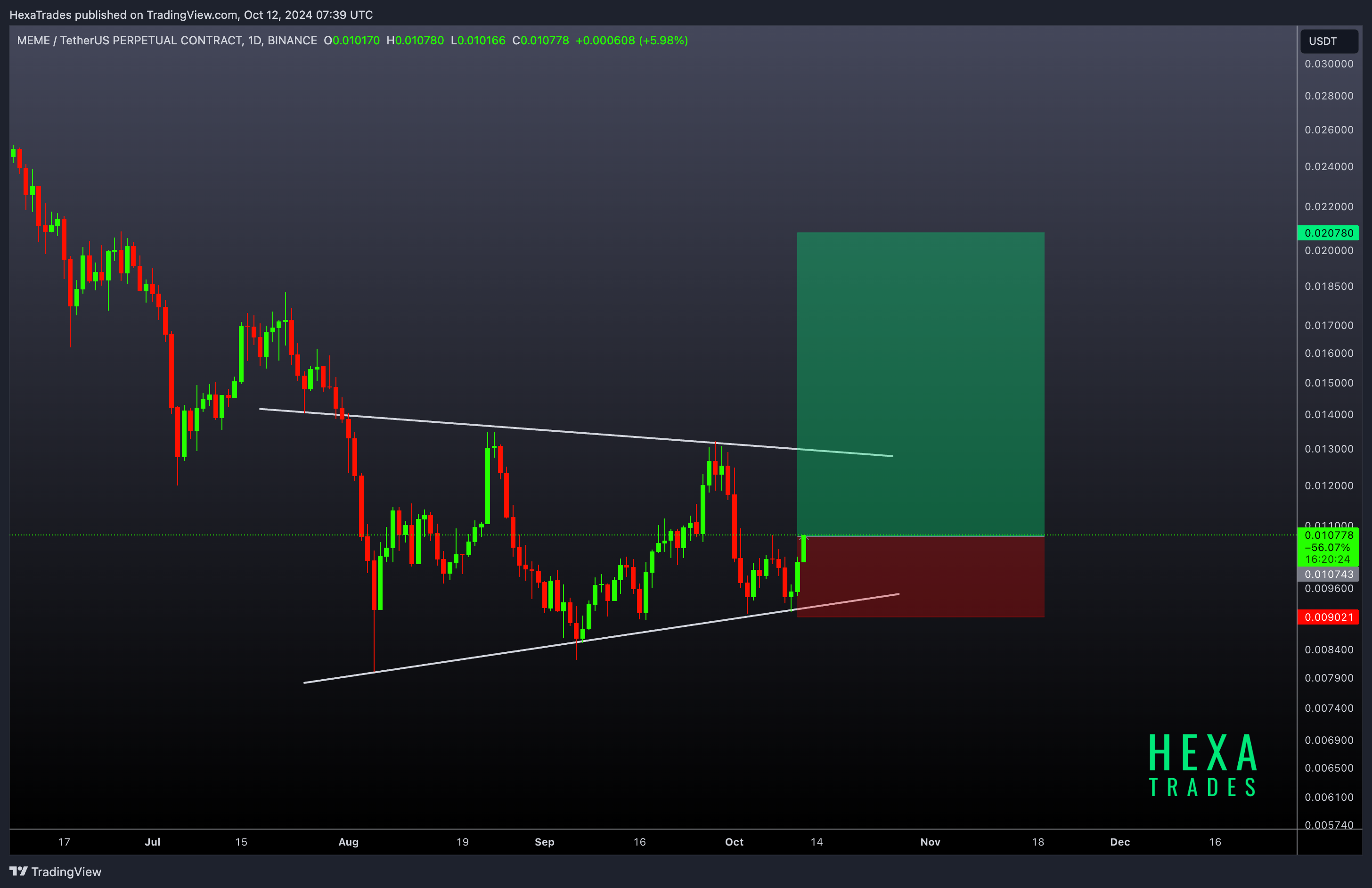The width and height of the screenshot is (1372, 888).
Task: Click the open value O0.010170
Action: (351, 41)
